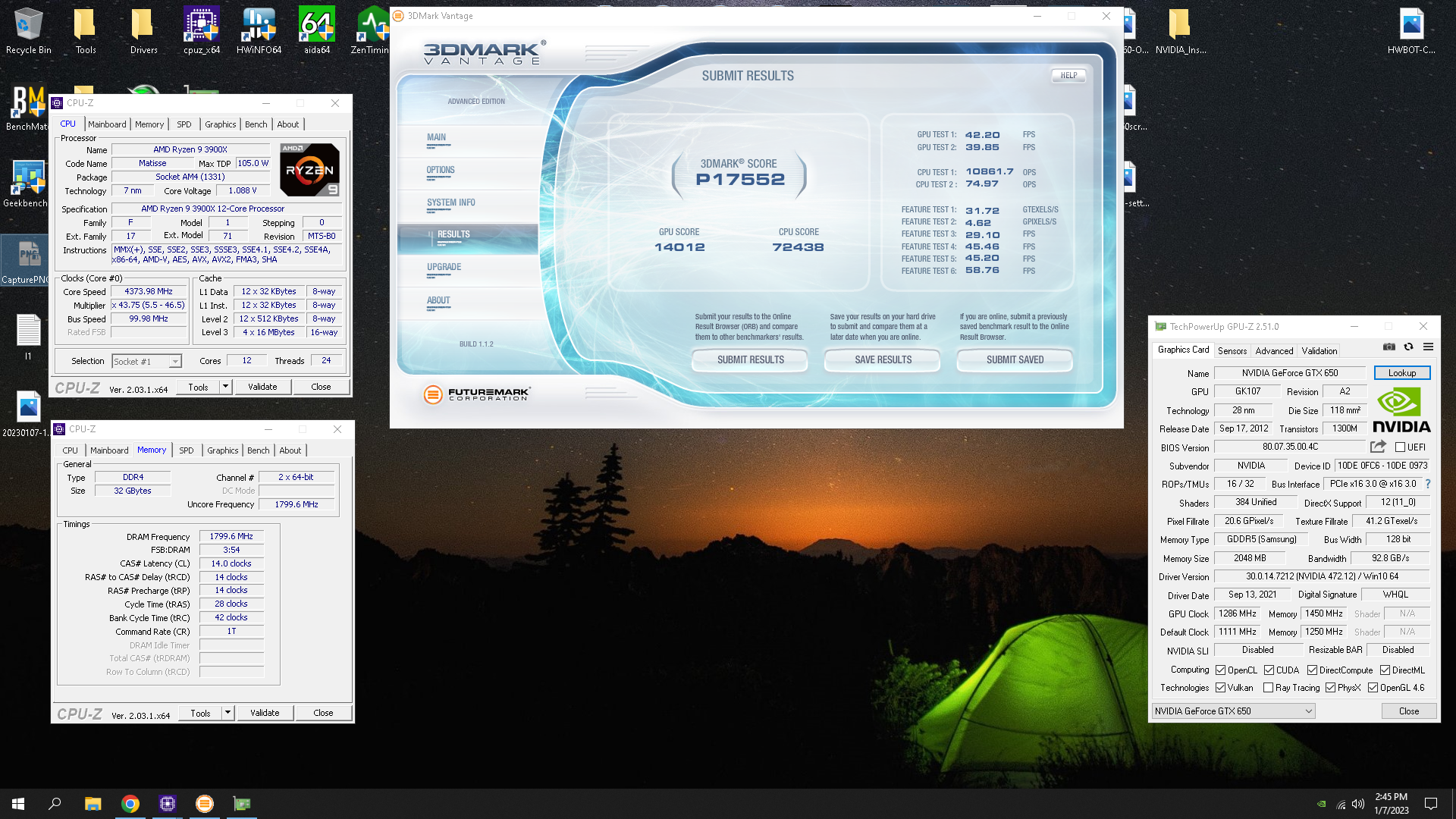Click Validate in the lower CPU-Z Memory window
Image resolution: width=1456 pixels, height=819 pixels.
click(265, 713)
